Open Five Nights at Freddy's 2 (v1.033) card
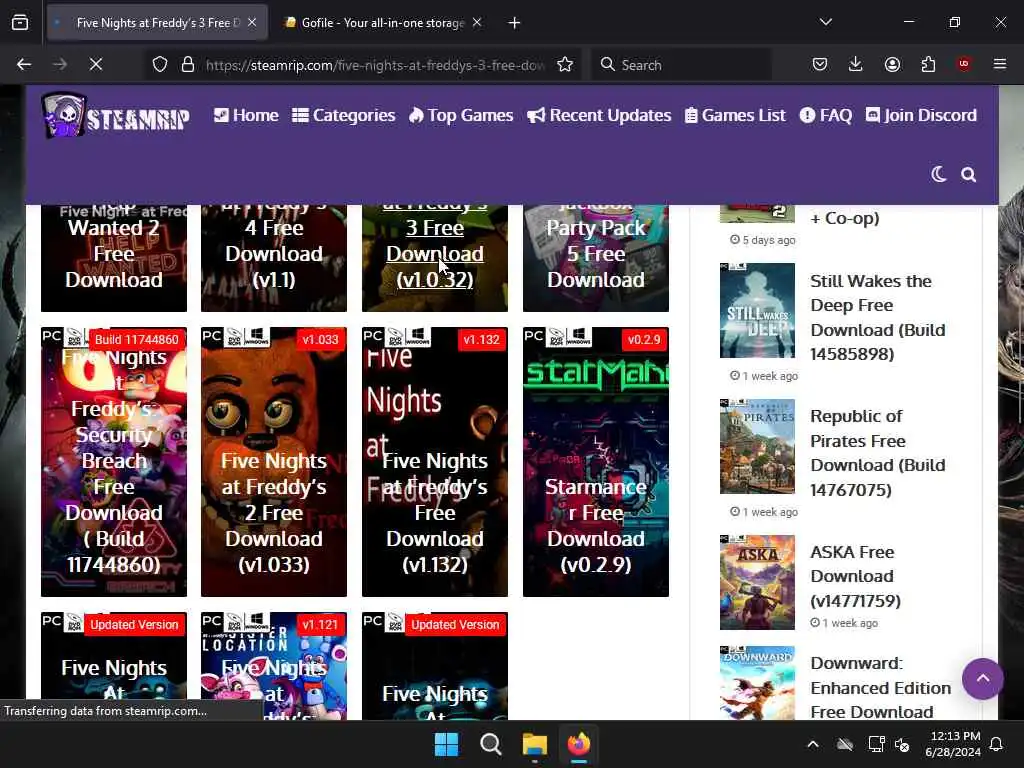 274,462
